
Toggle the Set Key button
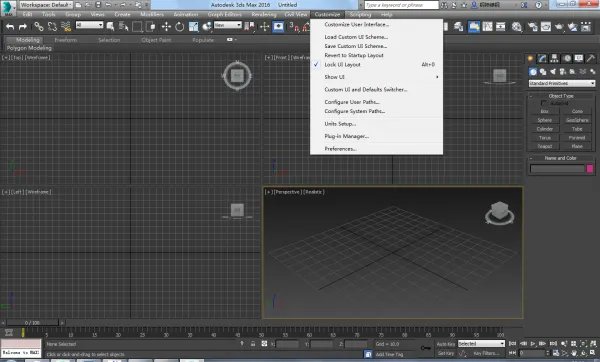tap(446, 353)
